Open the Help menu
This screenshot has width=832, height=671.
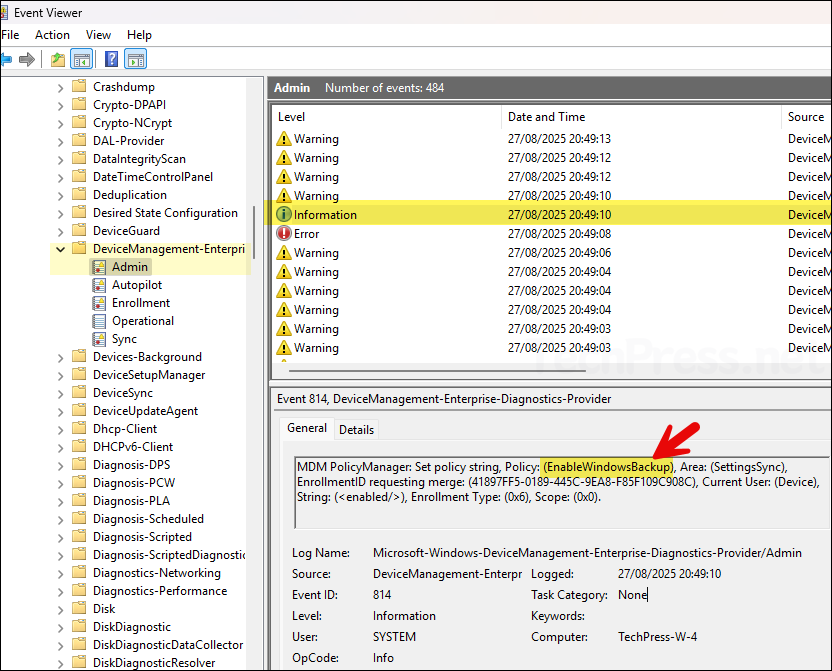coord(140,35)
